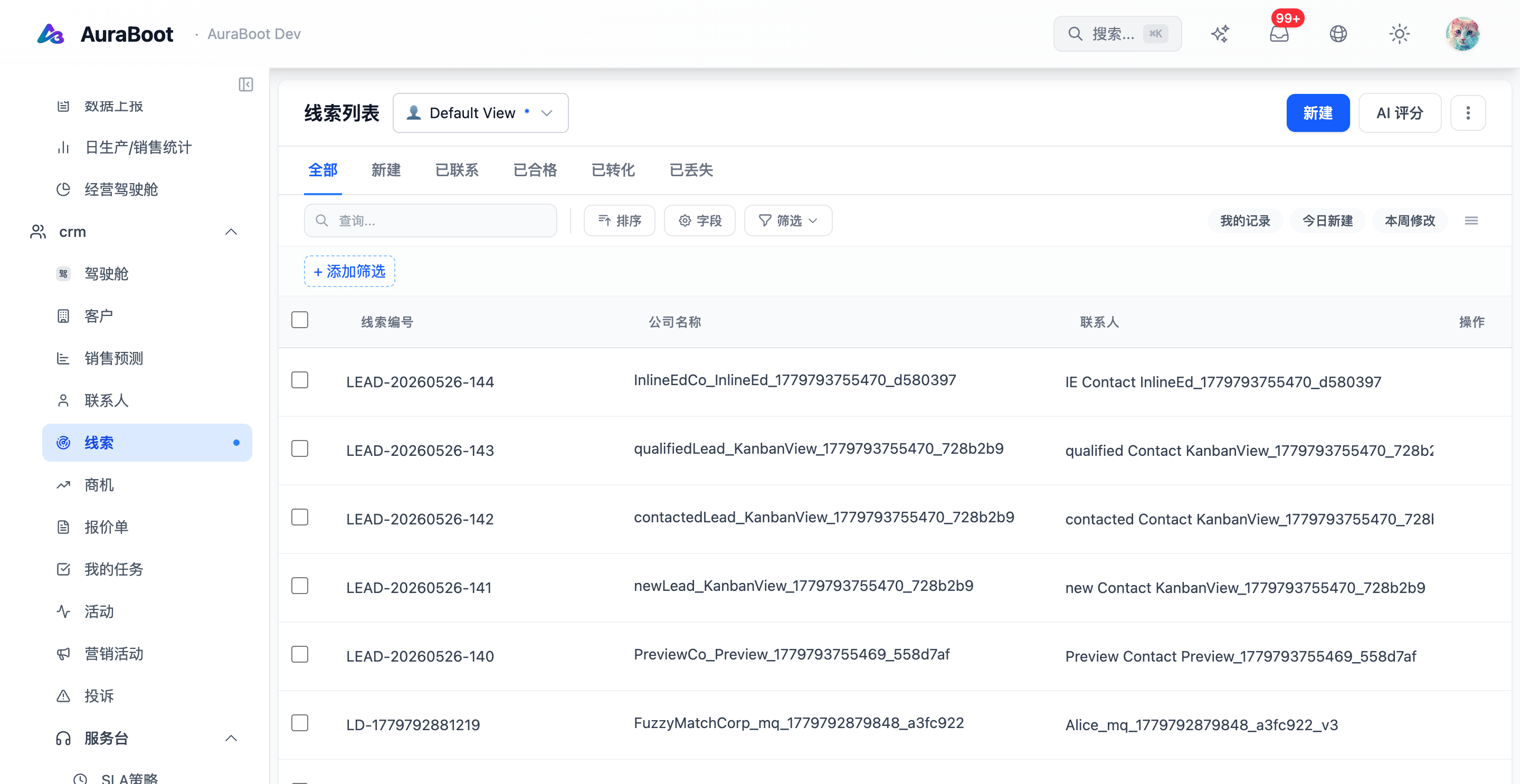Apply the 本周修改 quick filter
1520x784 pixels.
tap(1410, 221)
